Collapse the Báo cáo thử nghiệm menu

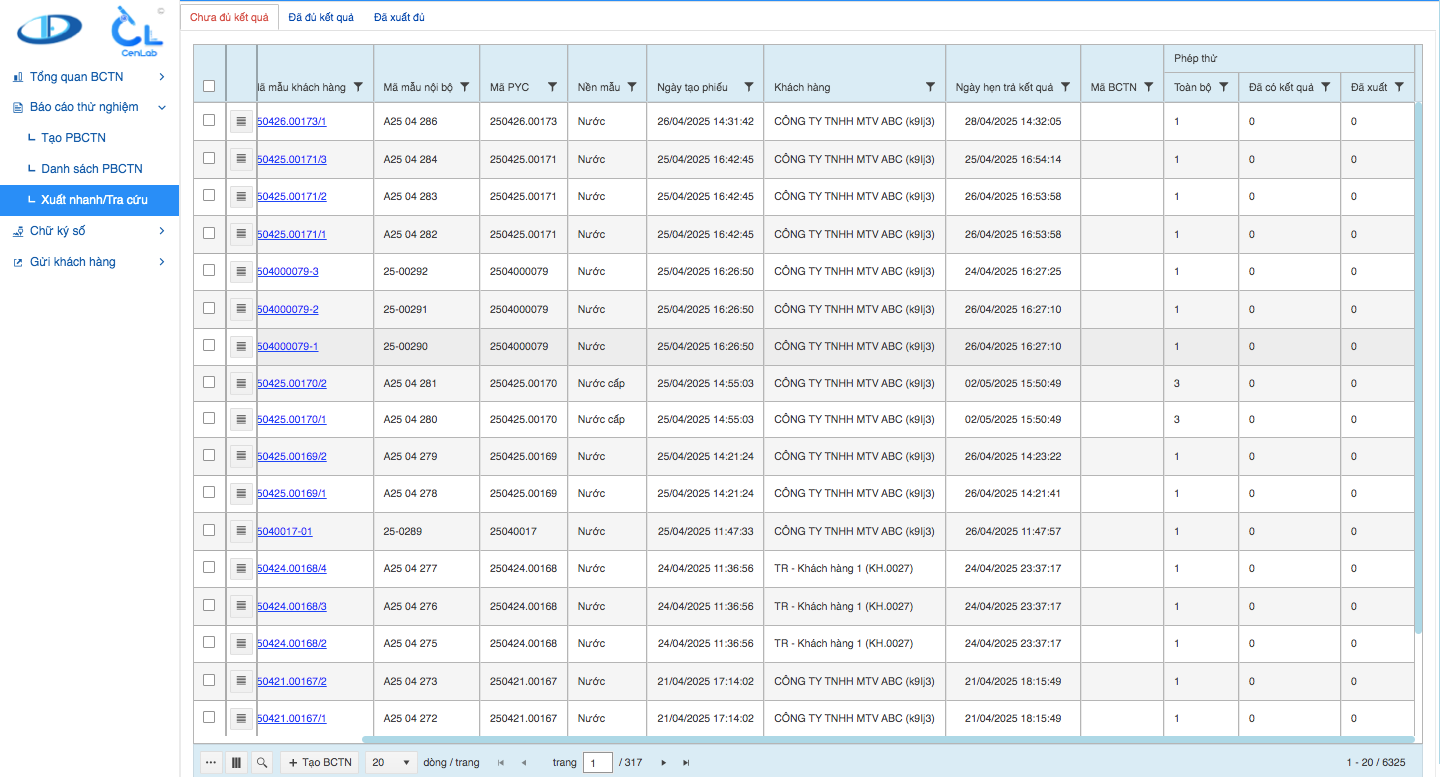(x=89, y=107)
